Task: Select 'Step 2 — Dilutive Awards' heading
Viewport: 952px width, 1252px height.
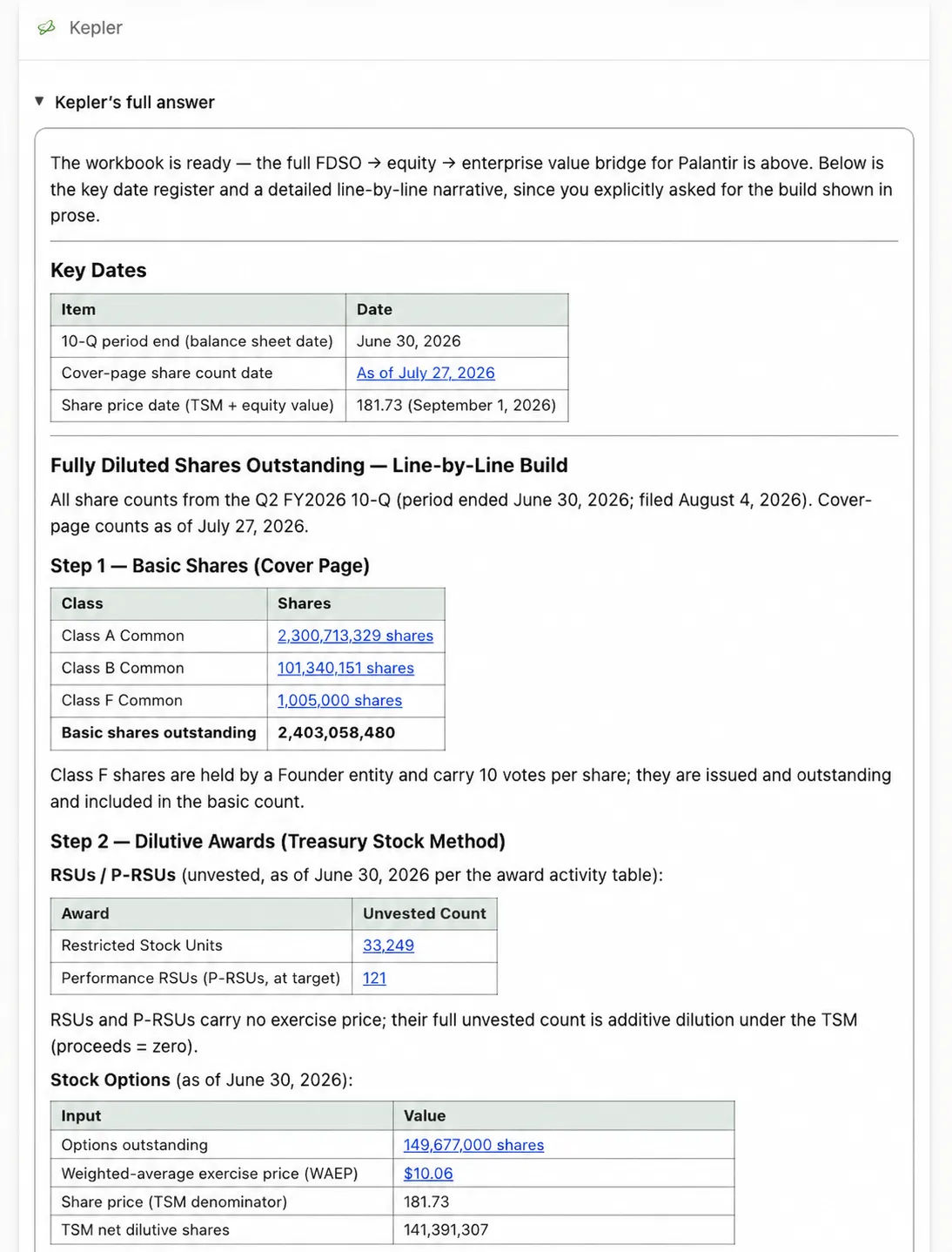Action: [x=278, y=841]
